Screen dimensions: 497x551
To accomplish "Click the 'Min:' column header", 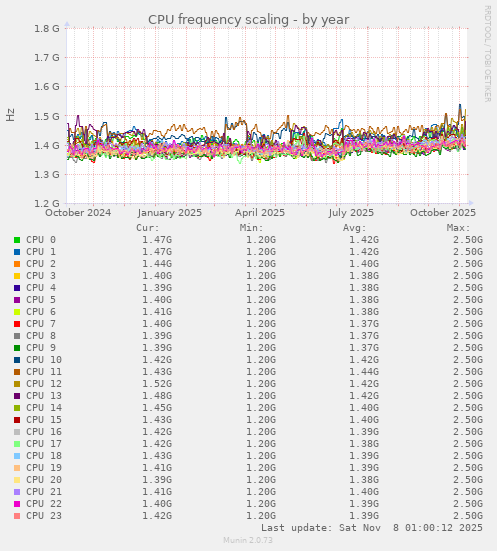I will pyautogui.click(x=251, y=228).
